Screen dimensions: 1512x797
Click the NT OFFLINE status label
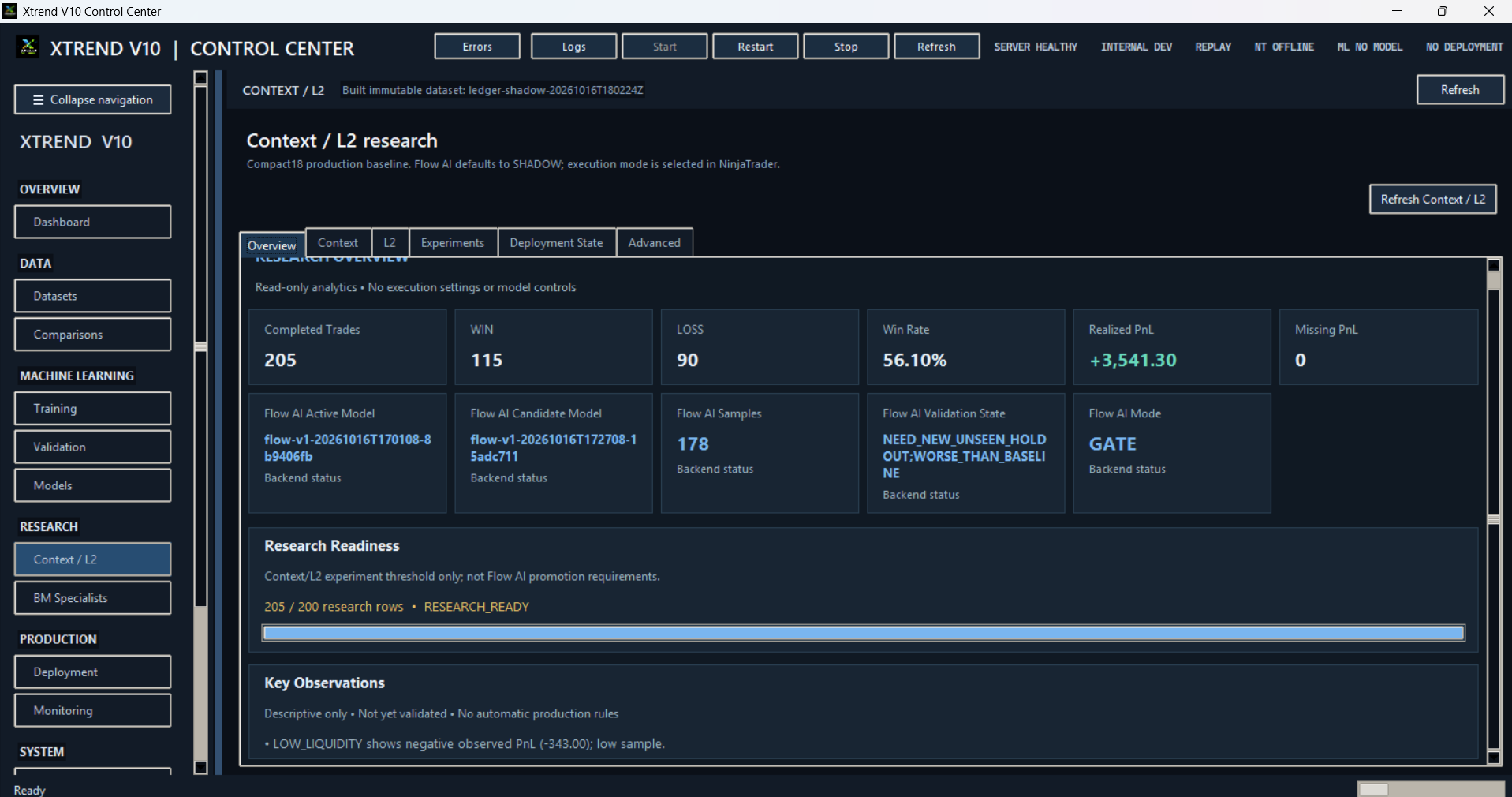(1284, 47)
